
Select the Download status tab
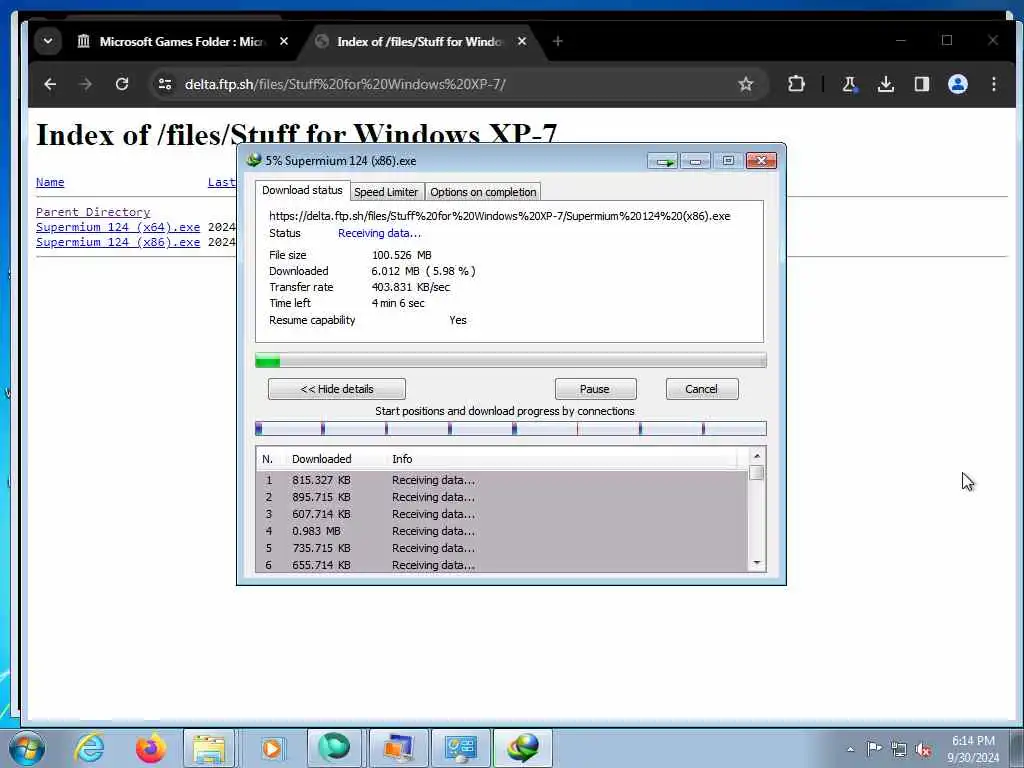[302, 190]
